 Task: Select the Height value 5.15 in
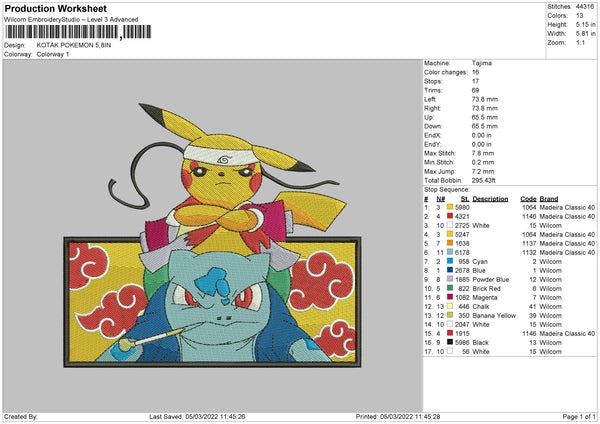pyautogui.click(x=585, y=24)
